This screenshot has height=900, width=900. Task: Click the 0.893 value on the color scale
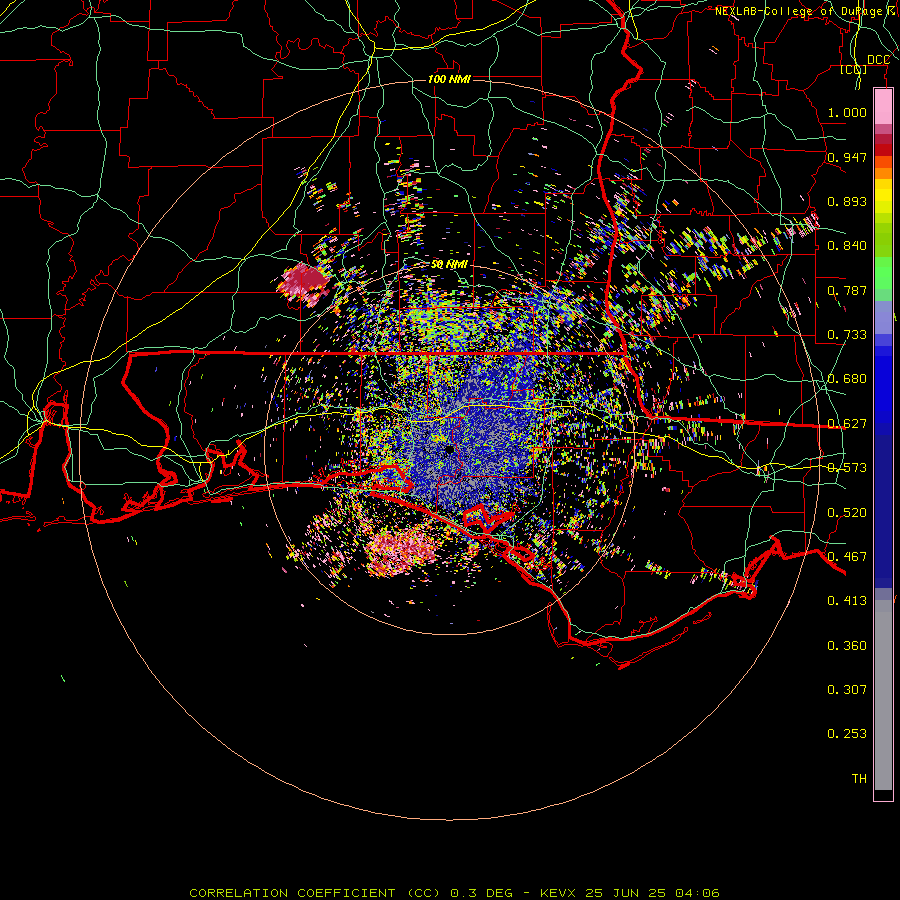coord(847,201)
